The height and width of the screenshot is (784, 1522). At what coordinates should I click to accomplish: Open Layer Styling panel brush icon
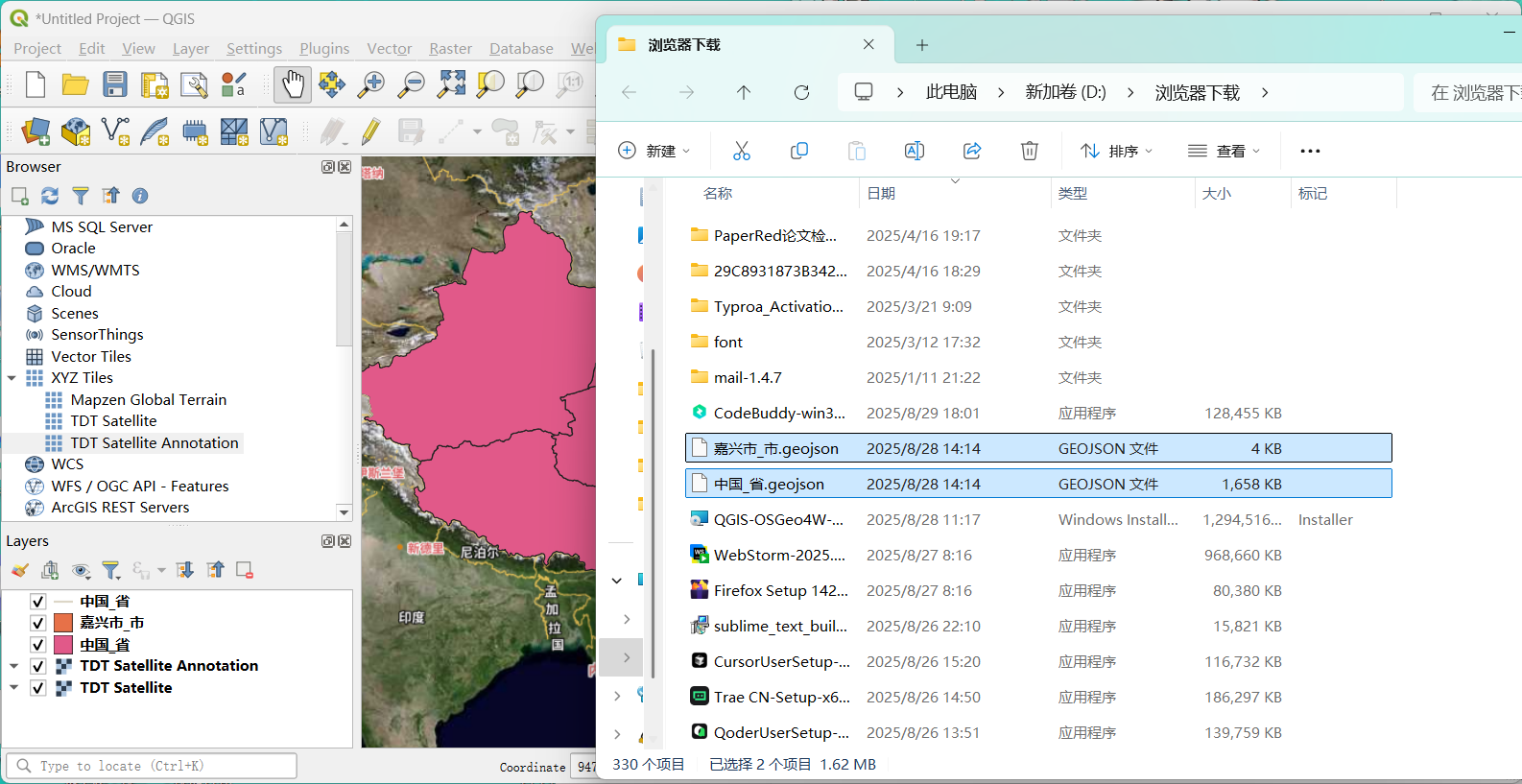tap(19, 570)
